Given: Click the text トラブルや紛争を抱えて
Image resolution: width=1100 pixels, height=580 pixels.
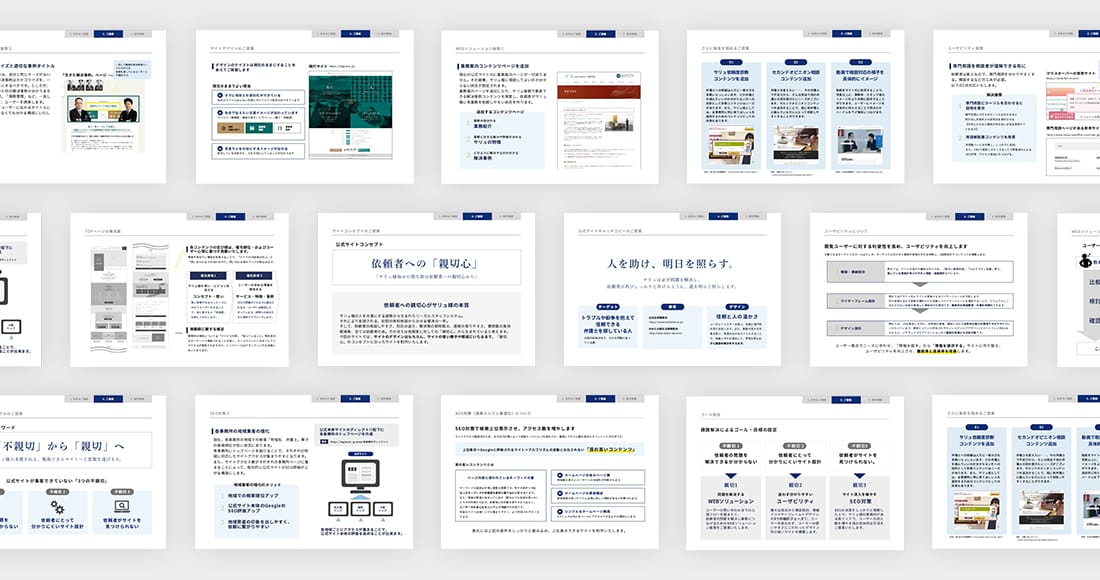Looking at the screenshot, I should [x=608, y=318].
